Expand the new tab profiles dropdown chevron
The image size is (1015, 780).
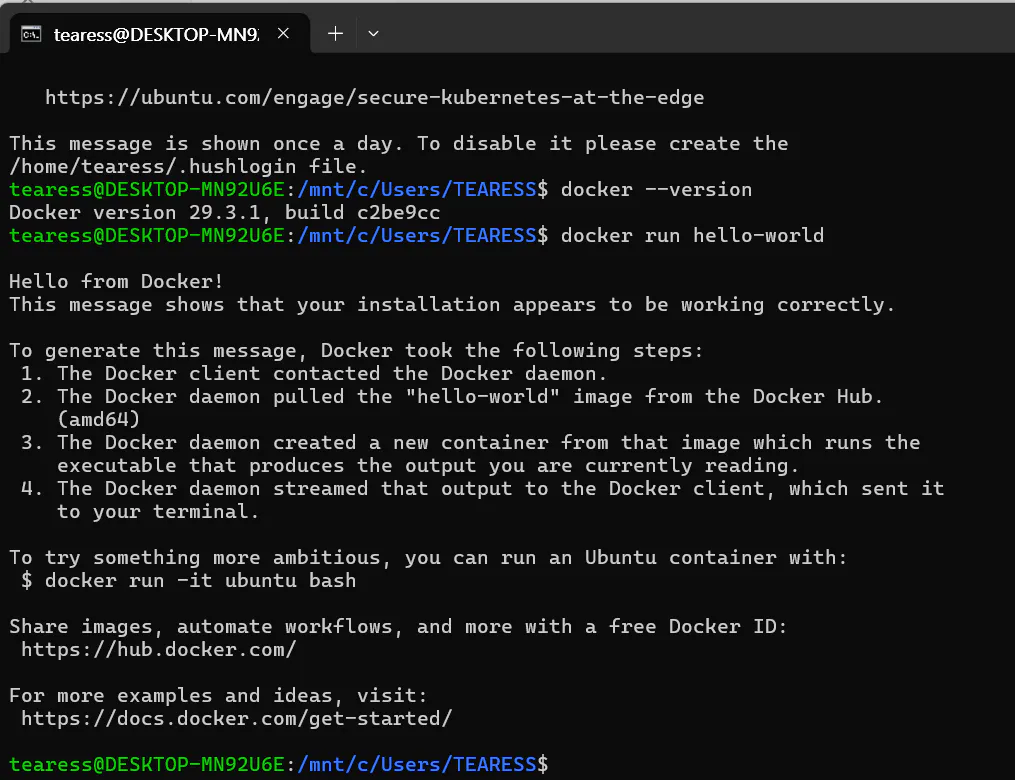point(373,33)
